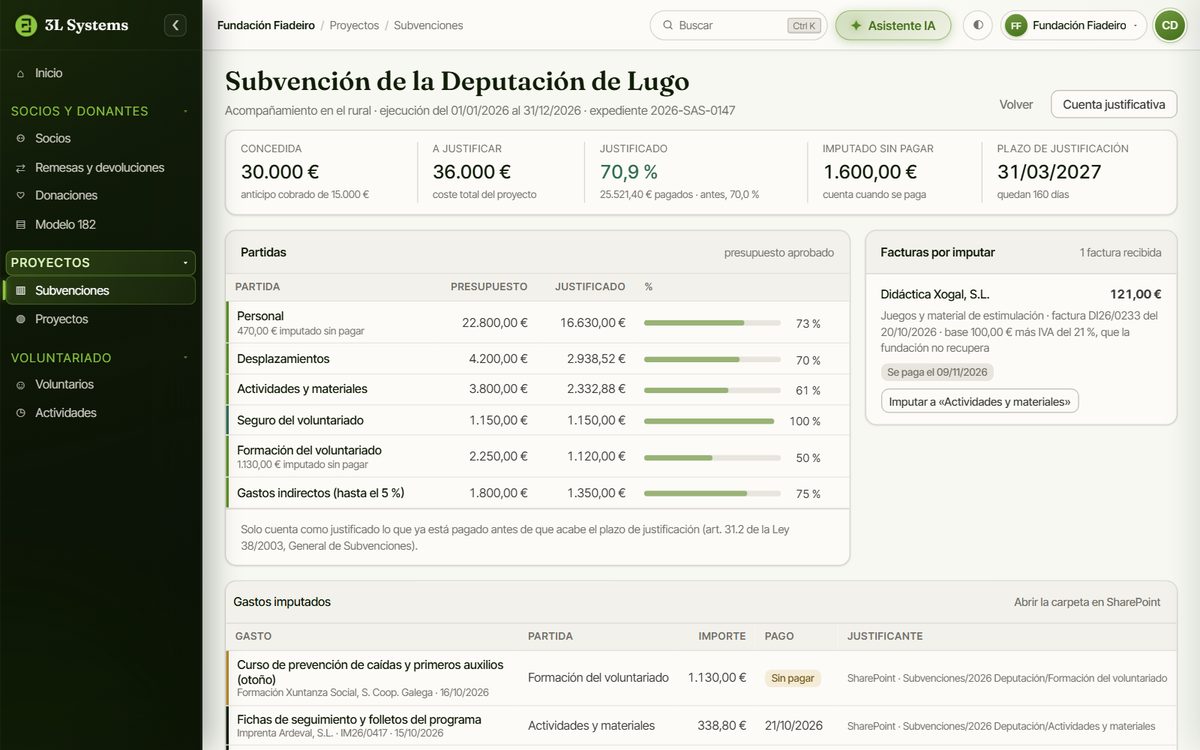Viewport: 1200px width, 750px height.
Task: Click the Personal progress bar
Action: coord(712,323)
